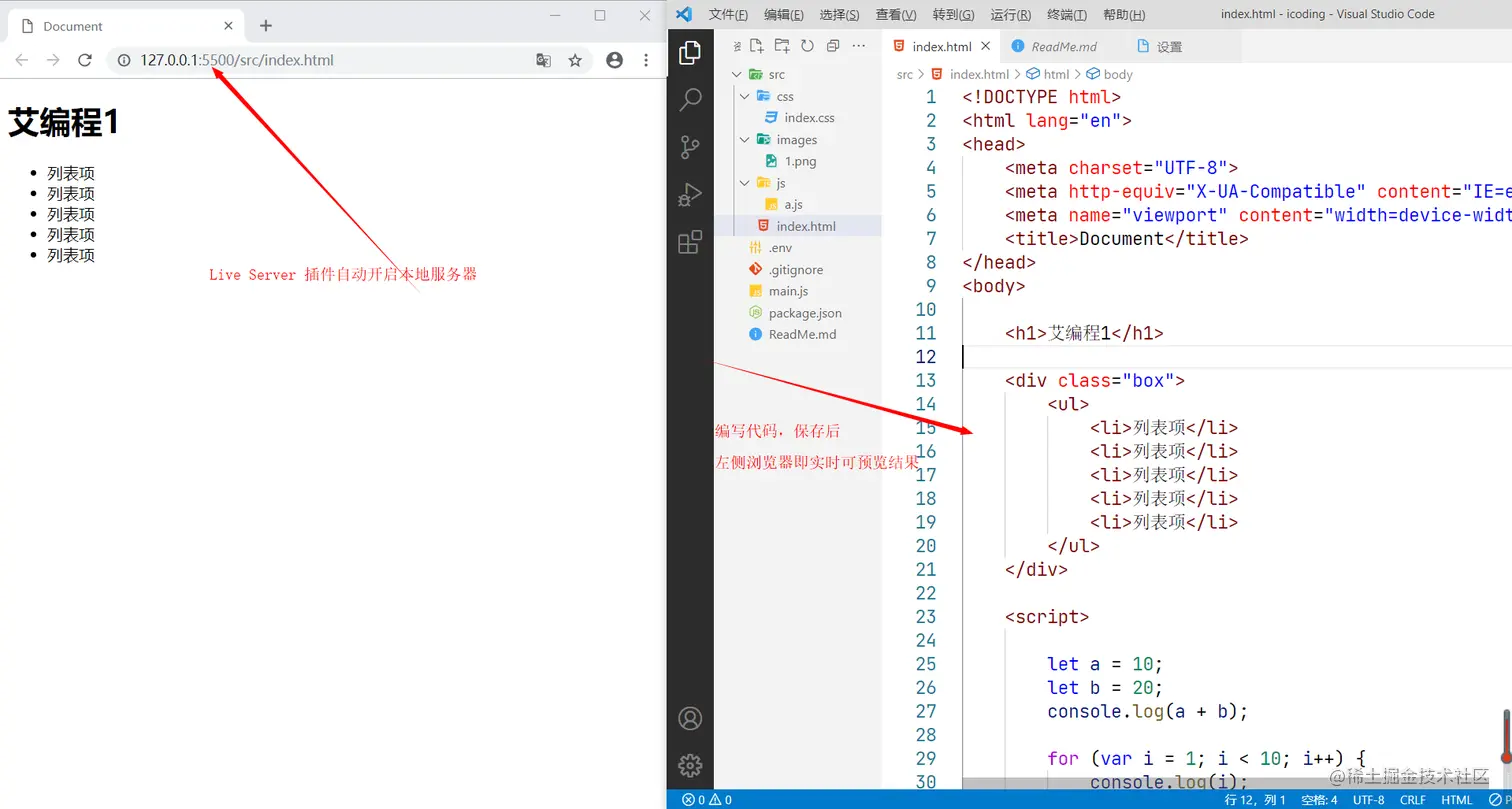The width and height of the screenshot is (1512, 809).
Task: Change file encoding UTF-8 in status bar
Action: click(1369, 800)
